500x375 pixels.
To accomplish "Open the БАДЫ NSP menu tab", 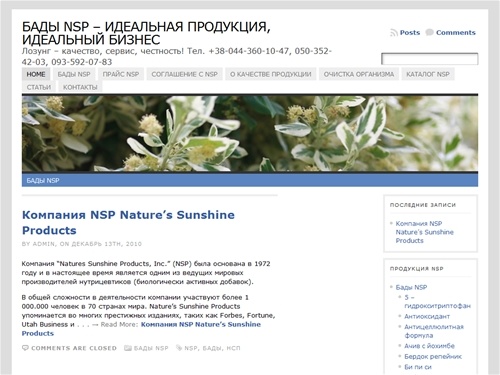I will point(74,74).
